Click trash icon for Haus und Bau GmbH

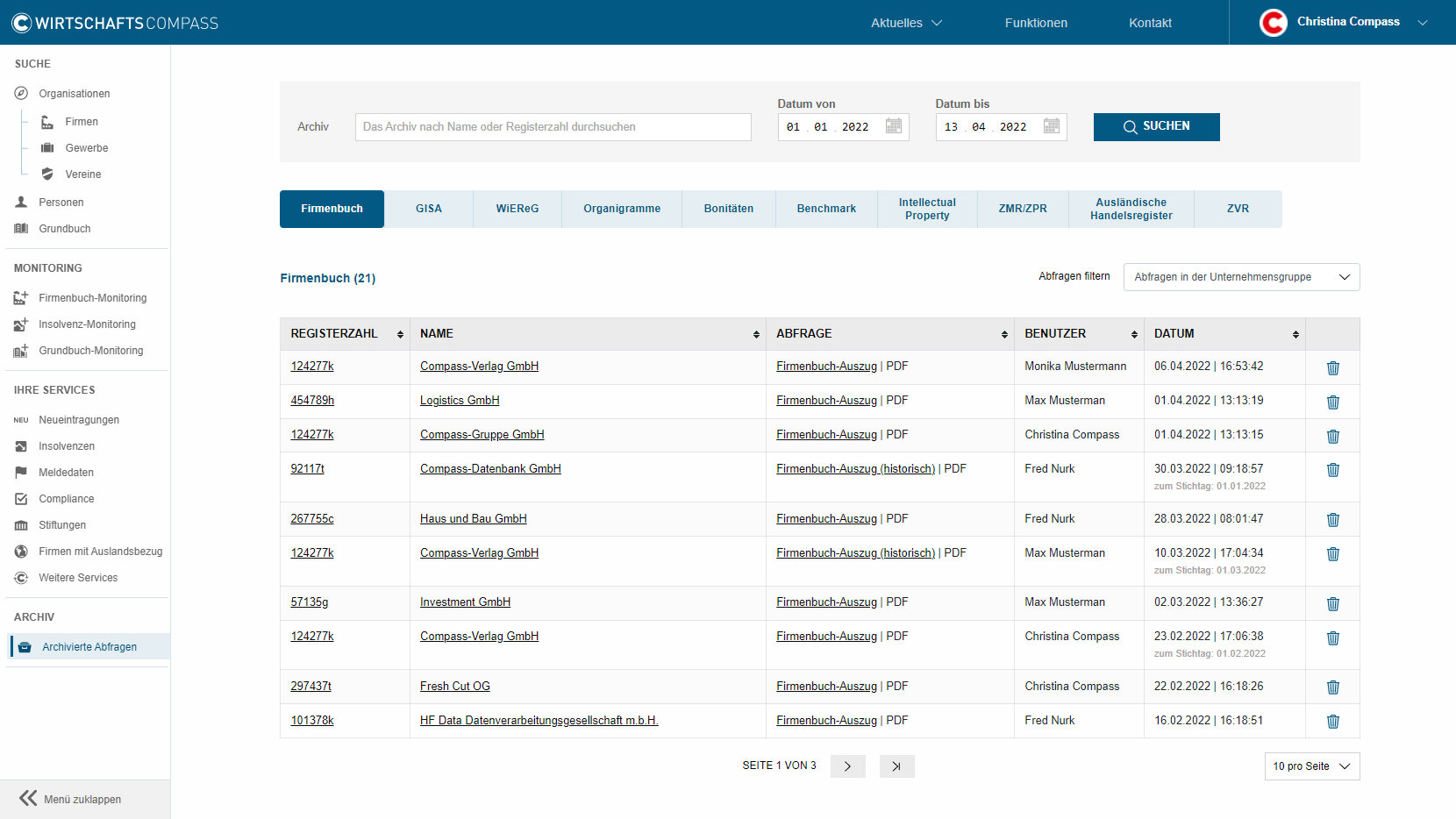coord(1332,520)
